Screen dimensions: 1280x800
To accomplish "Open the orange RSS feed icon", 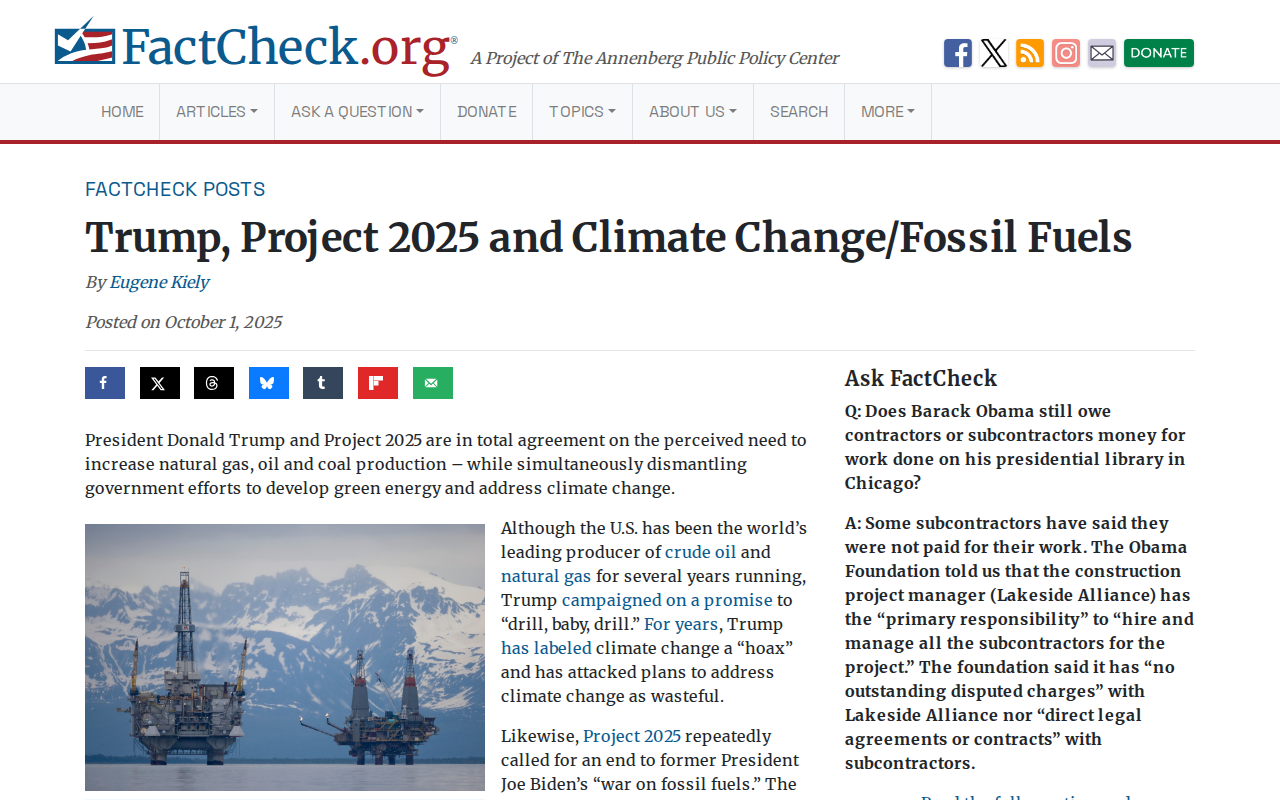I will (1030, 53).
